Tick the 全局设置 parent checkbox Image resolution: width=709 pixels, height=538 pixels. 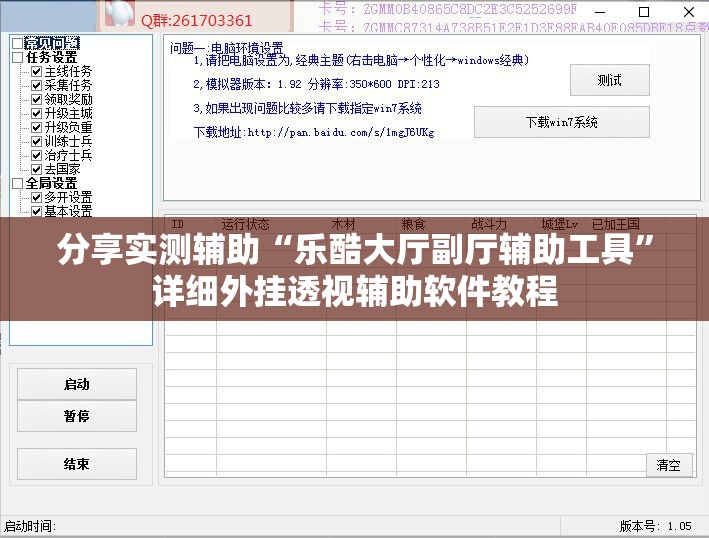click(18, 184)
